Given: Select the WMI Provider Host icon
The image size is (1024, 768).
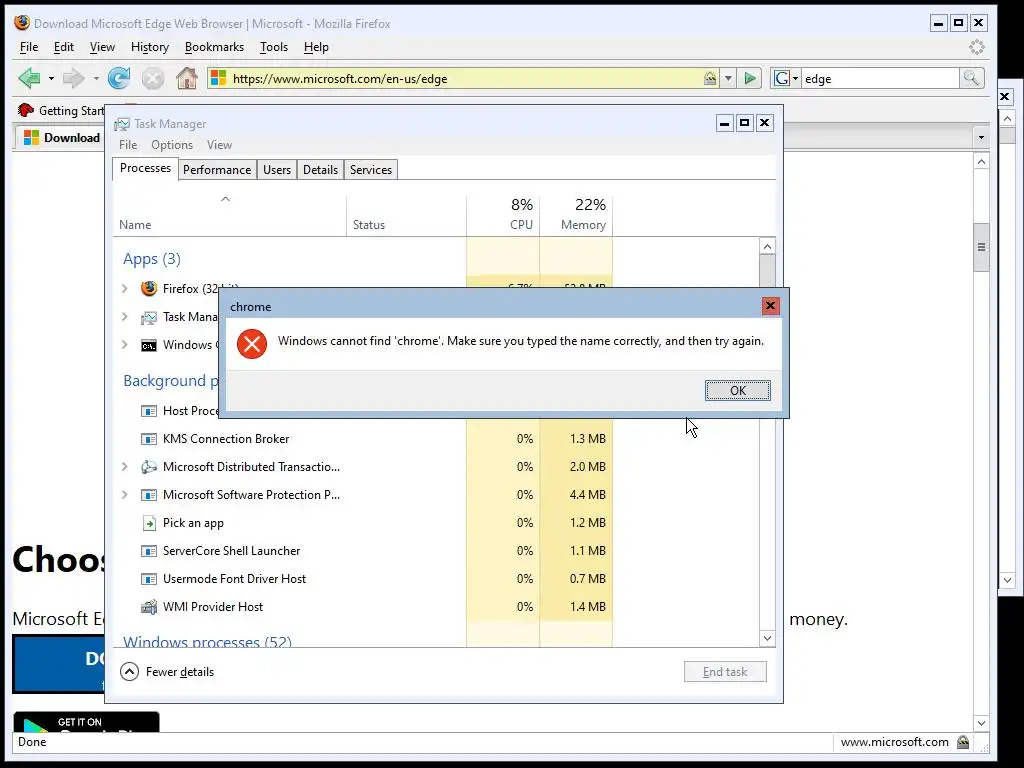Looking at the screenshot, I should pyautogui.click(x=149, y=607).
